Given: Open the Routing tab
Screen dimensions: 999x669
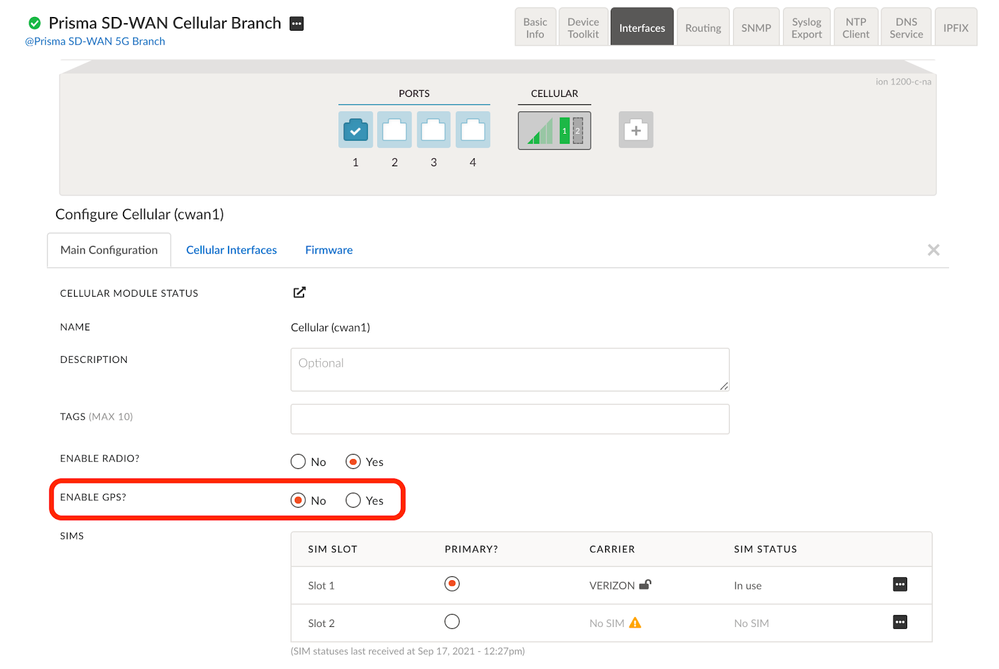Looking at the screenshot, I should click(x=703, y=28).
